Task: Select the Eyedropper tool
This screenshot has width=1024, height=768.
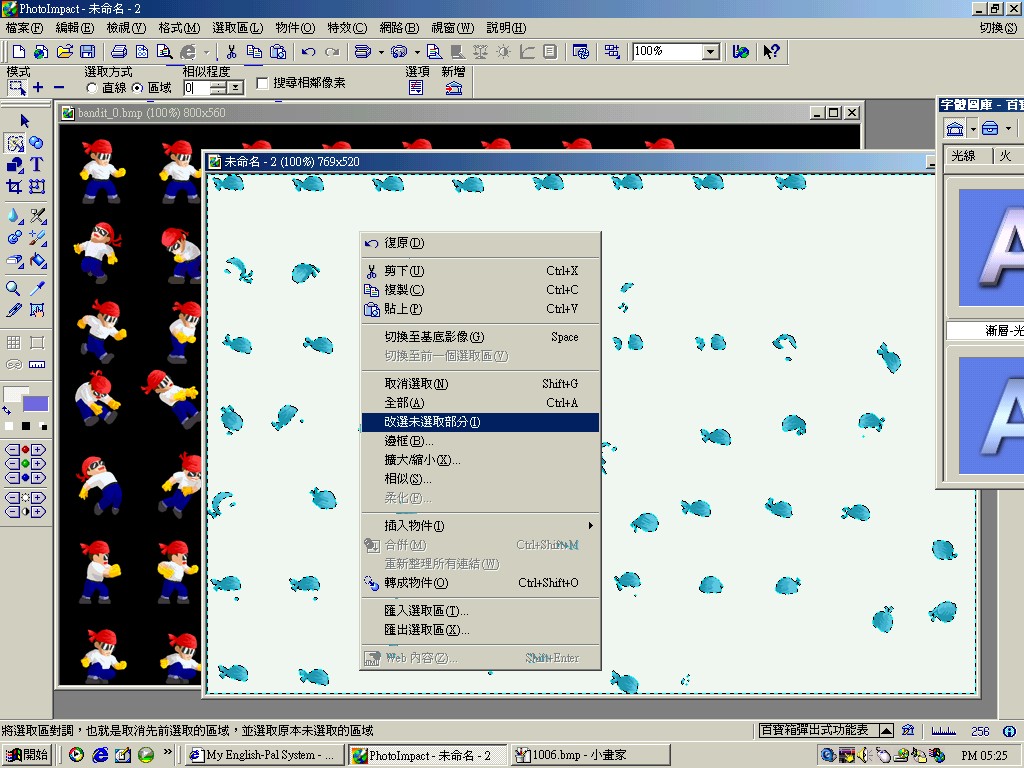Action: (37, 288)
